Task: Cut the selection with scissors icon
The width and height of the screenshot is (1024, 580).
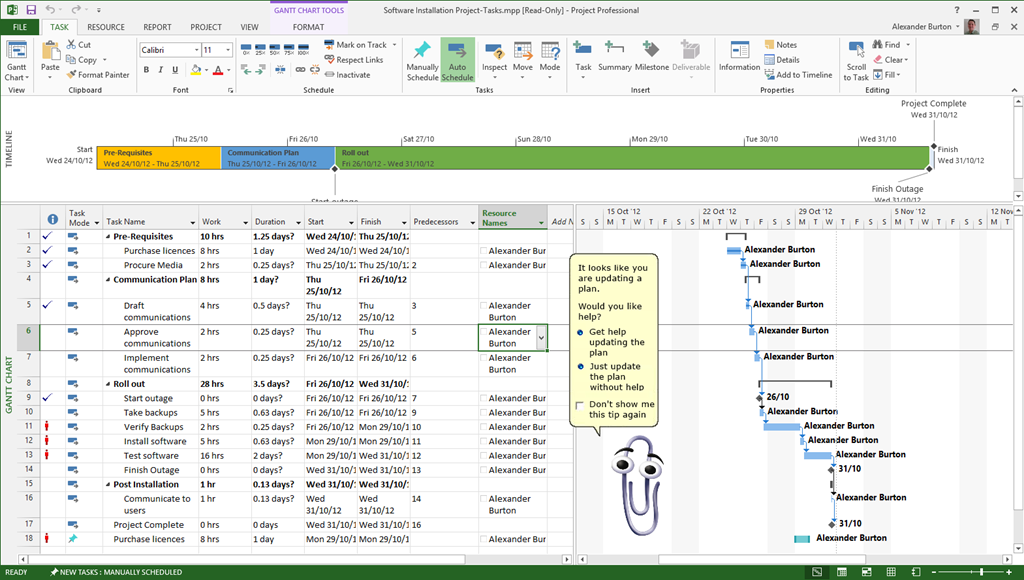Action: (x=79, y=44)
